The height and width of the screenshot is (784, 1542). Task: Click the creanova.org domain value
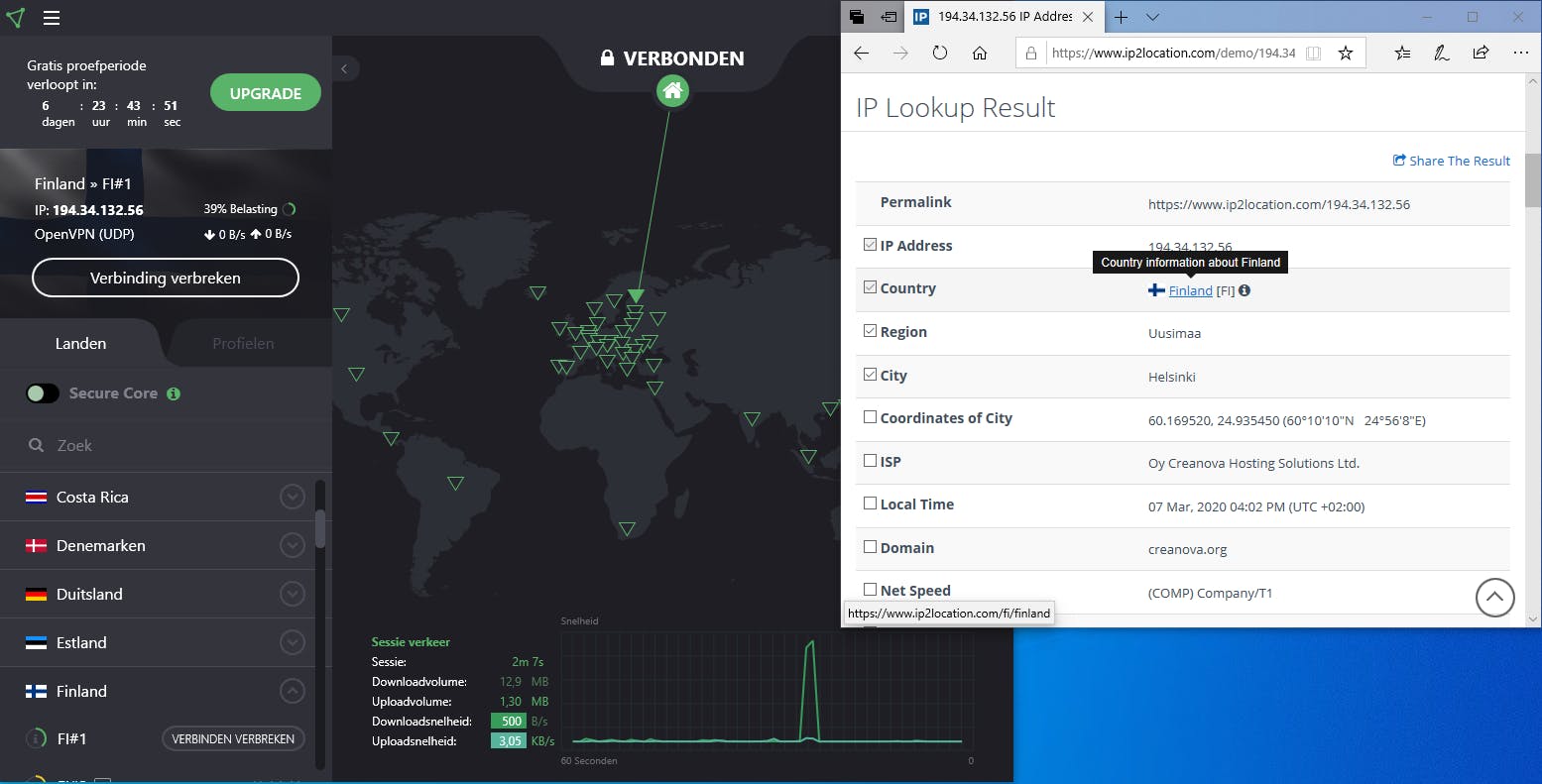click(1187, 549)
